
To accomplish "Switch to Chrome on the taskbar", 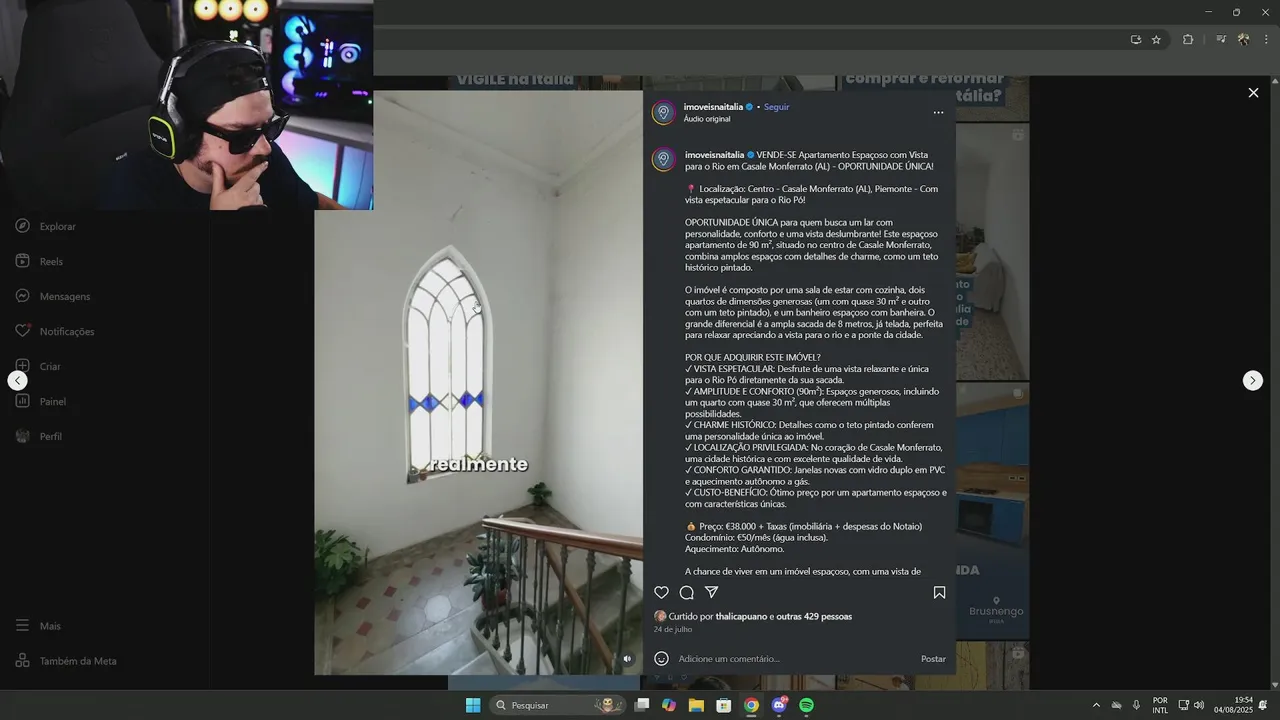I will click(751, 705).
